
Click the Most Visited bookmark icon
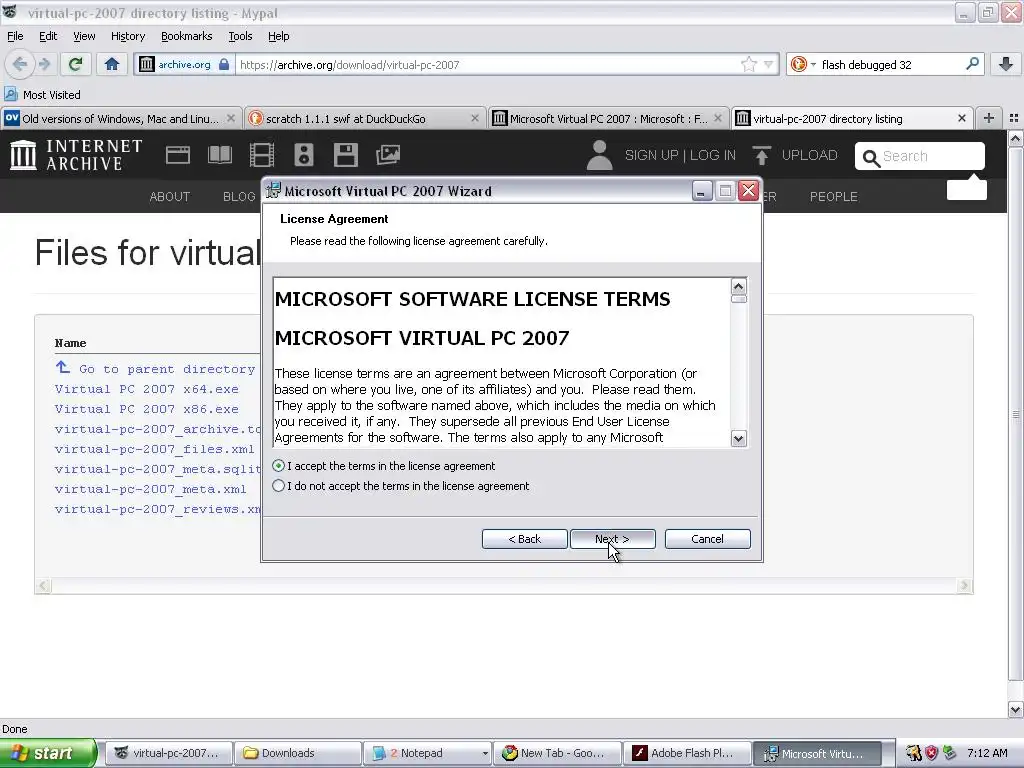[x=10, y=94]
